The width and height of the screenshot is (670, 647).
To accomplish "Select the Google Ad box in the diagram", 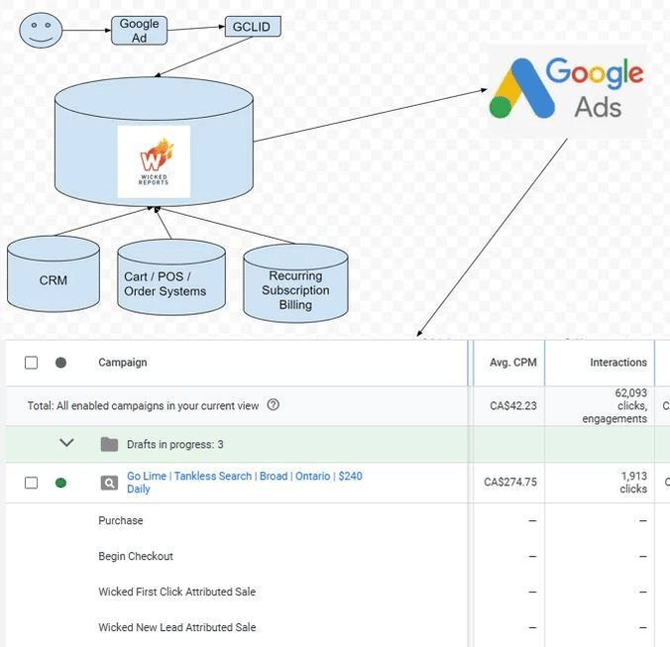I will pos(139,31).
